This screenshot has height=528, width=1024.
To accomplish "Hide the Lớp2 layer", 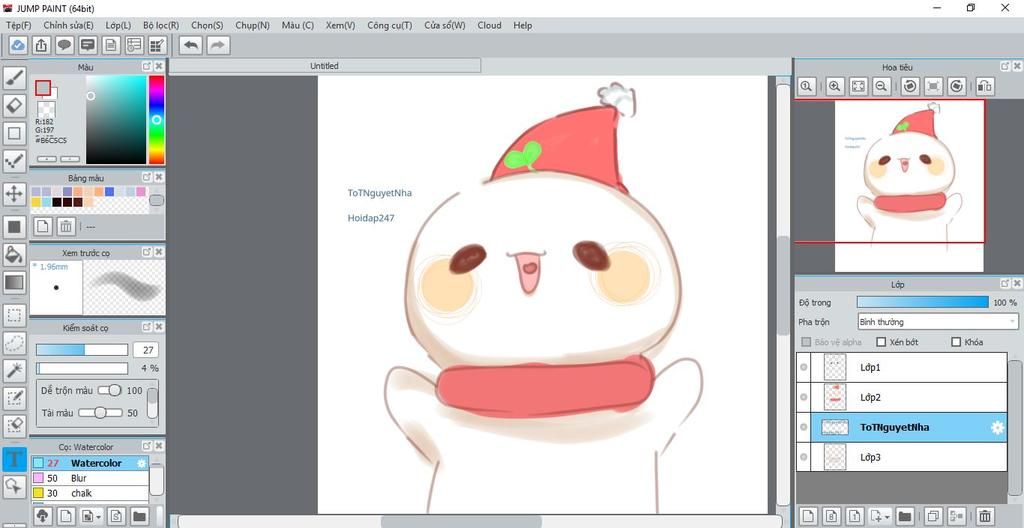I will 803,397.
